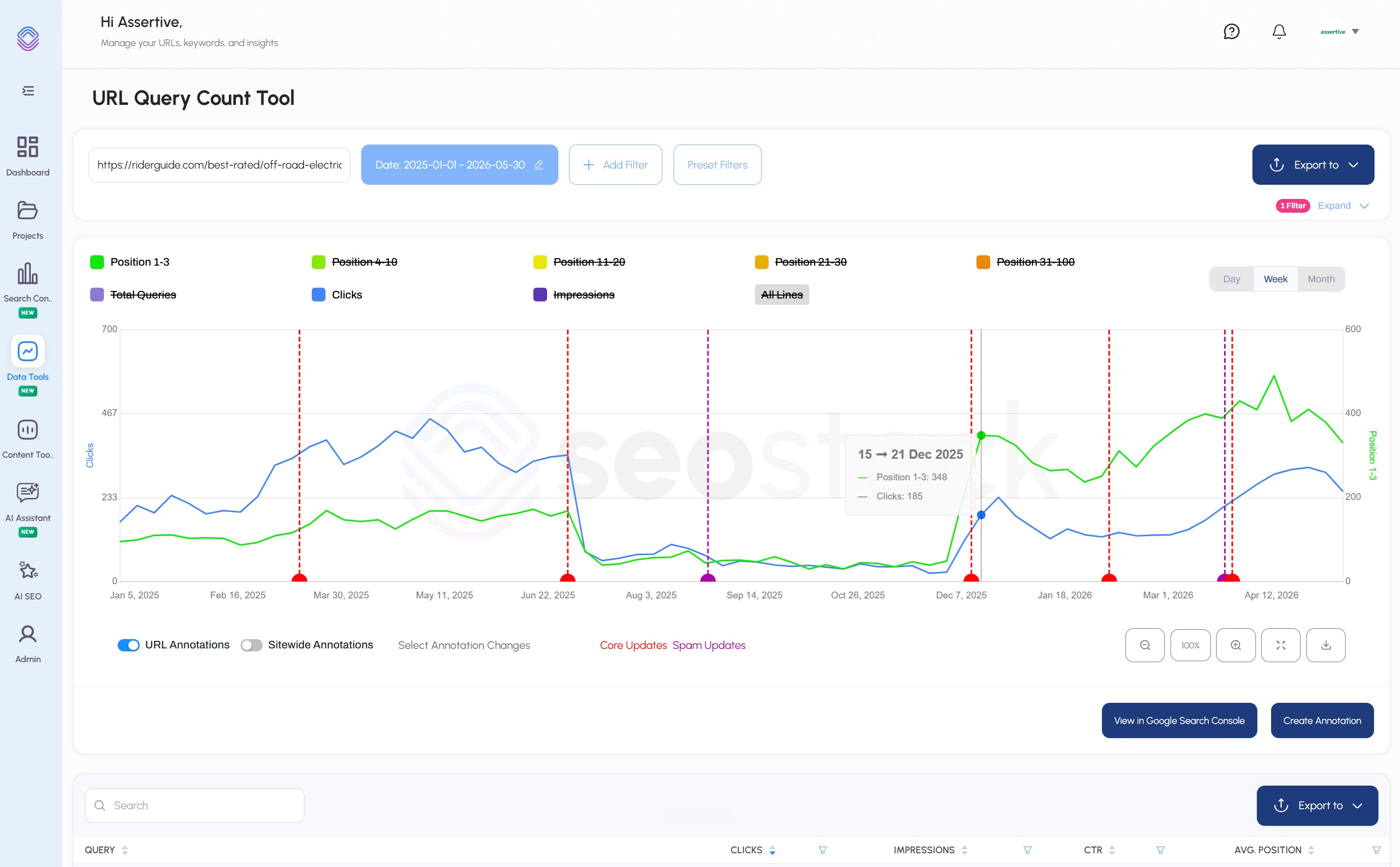Show the Position 21-30 line
1400x867 pixels.
click(800, 262)
